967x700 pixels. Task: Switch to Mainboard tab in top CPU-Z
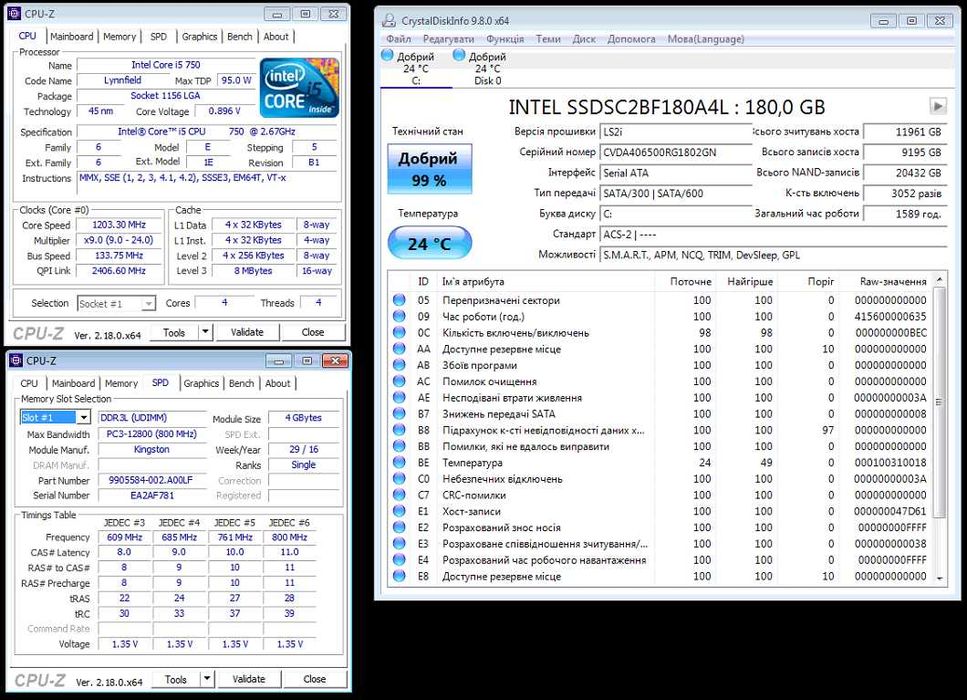tap(72, 36)
